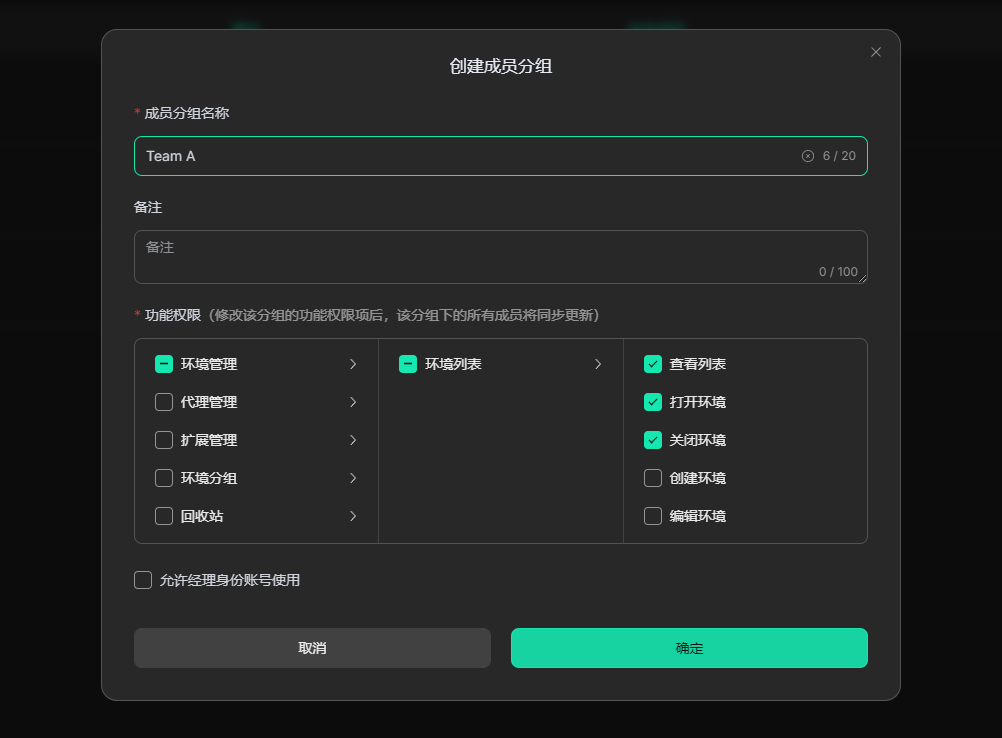The image size is (1002, 738).
Task: Select the 回收站 checkbox
Action: coord(164,516)
